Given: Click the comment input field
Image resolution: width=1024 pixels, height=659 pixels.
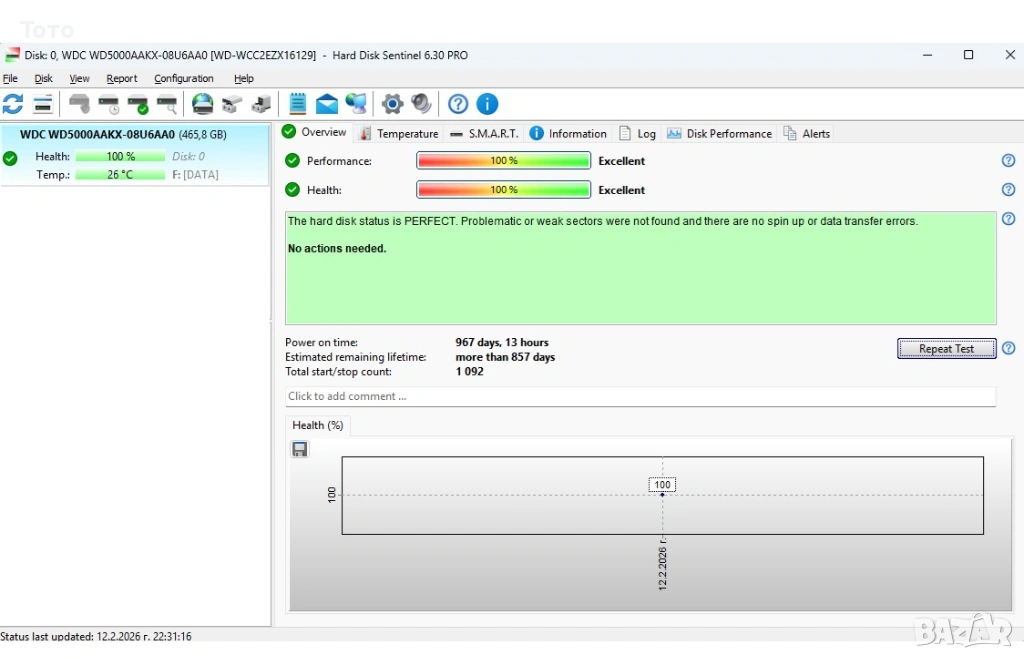Looking at the screenshot, I should pos(640,397).
